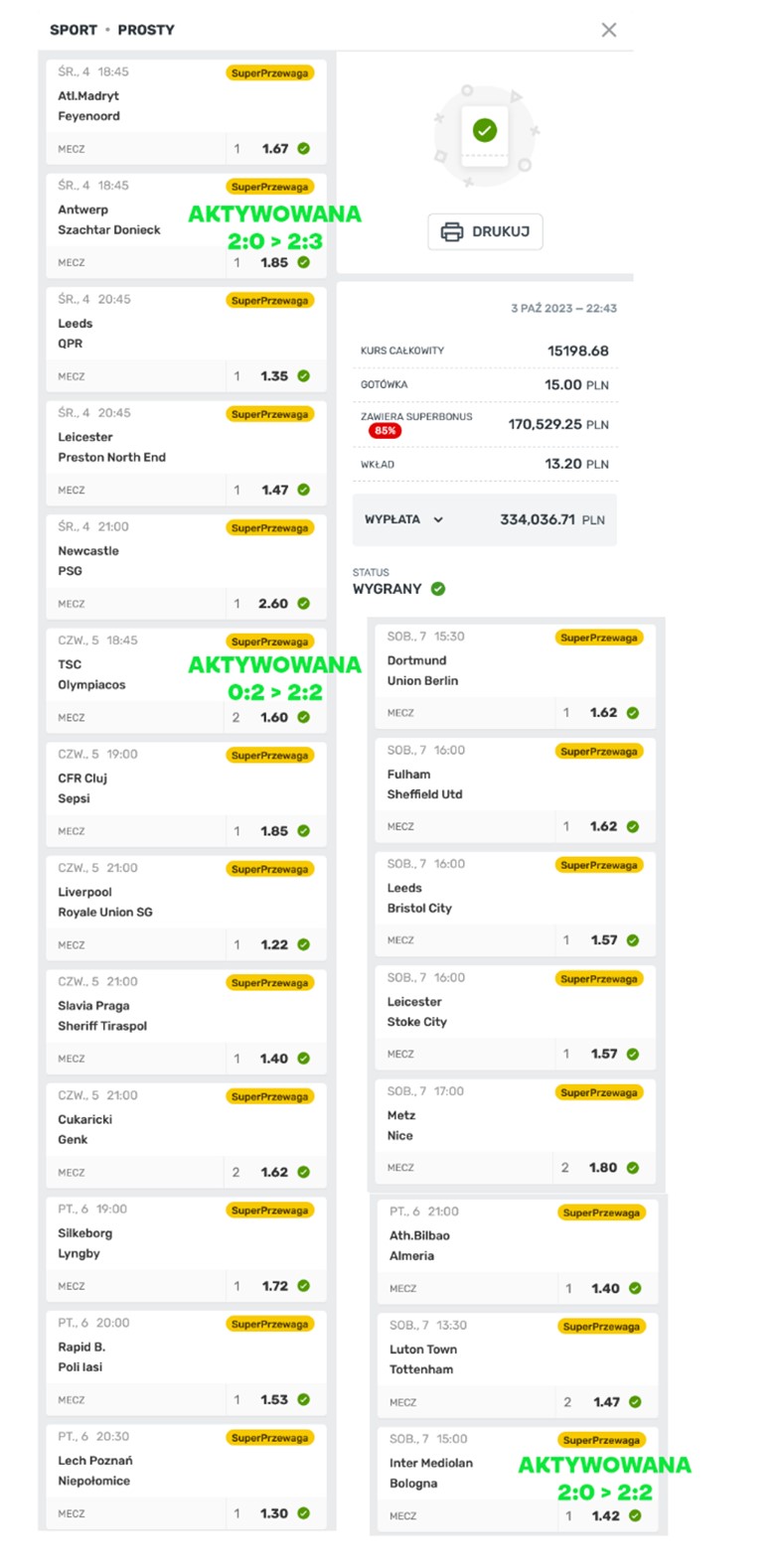
Task: Click green check on Newcastle PSG odds
Action: (303, 604)
